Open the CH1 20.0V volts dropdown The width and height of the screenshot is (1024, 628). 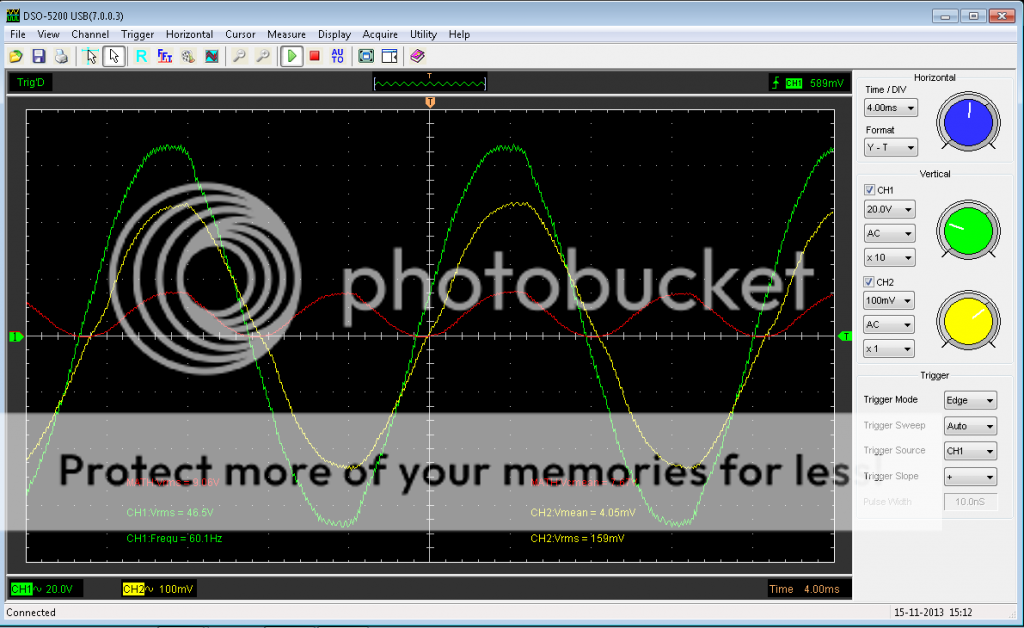click(x=889, y=210)
